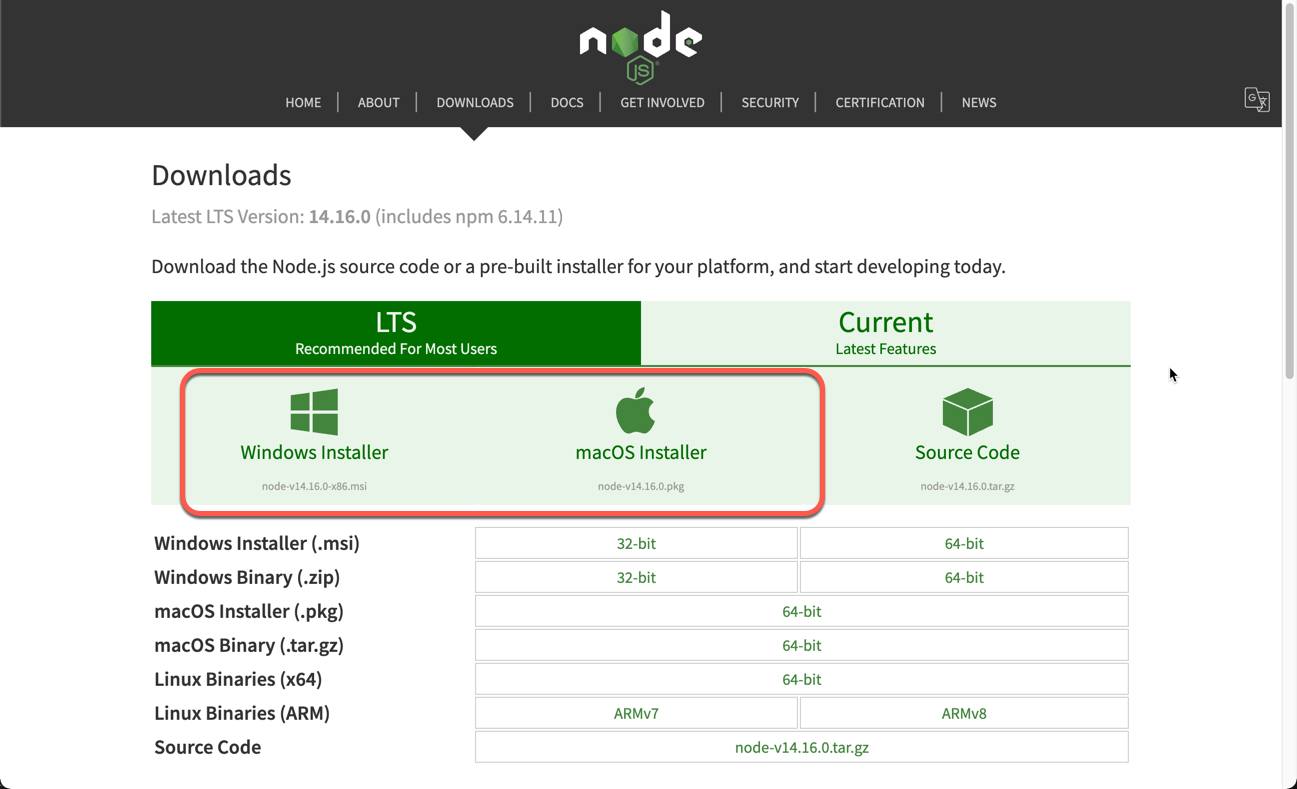
Task: Click the node-v14.16.0.pkg filename label
Action: tap(640, 486)
